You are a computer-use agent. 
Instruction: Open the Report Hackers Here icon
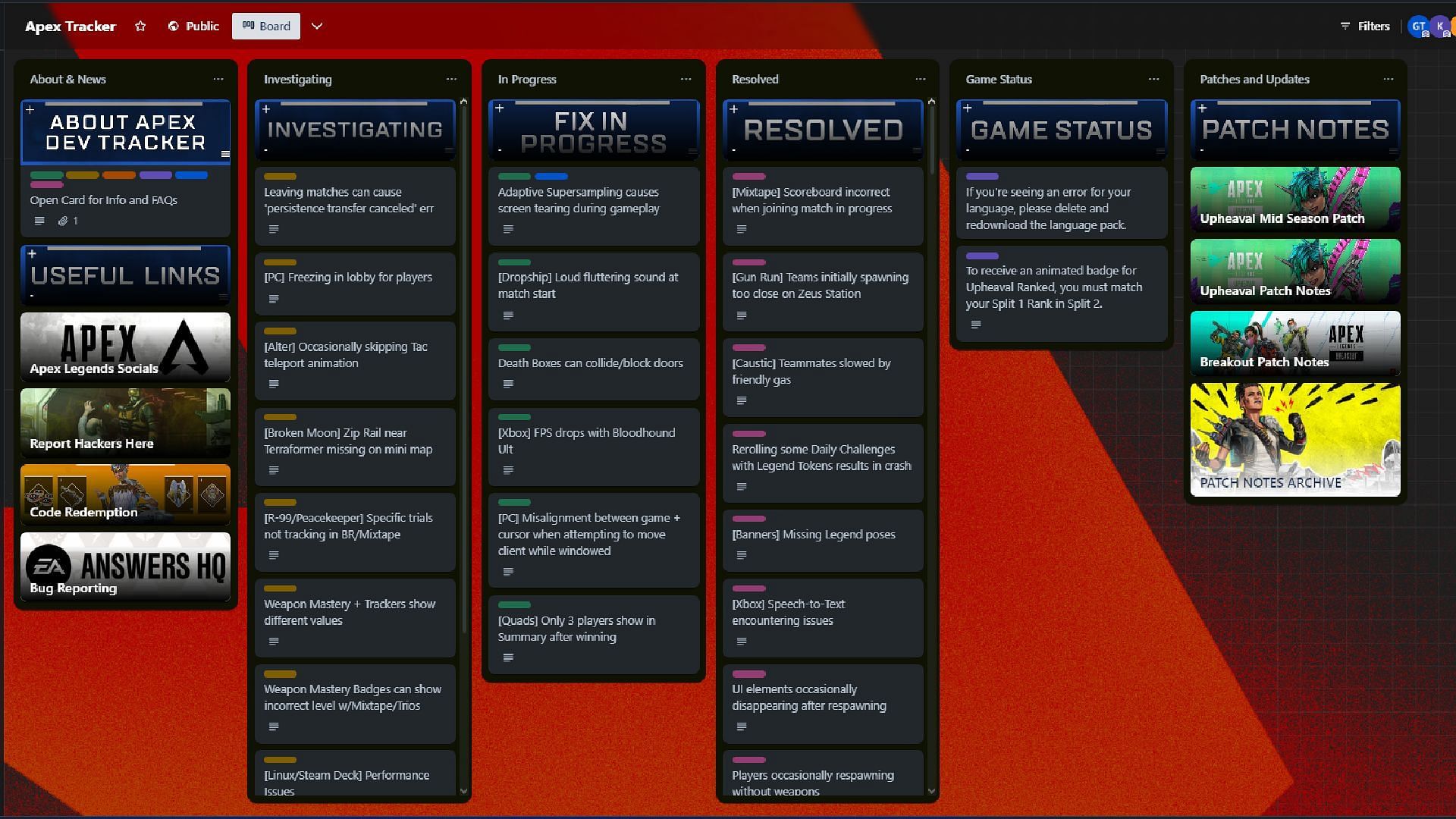point(126,419)
